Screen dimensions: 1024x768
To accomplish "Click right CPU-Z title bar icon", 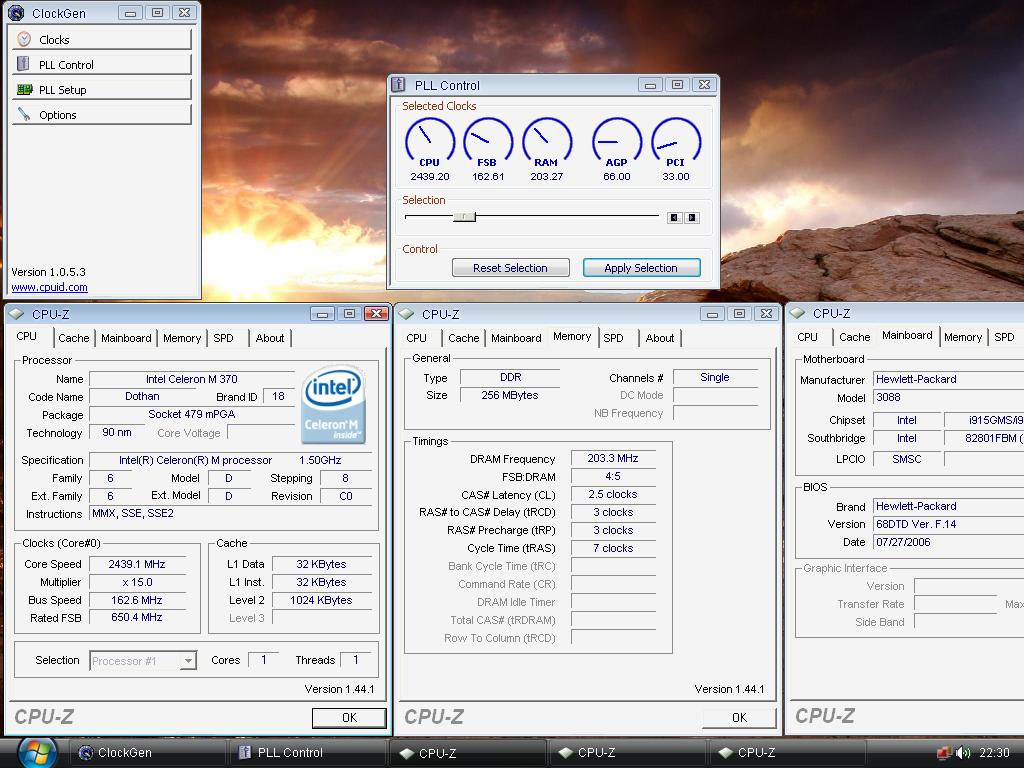I will point(798,313).
